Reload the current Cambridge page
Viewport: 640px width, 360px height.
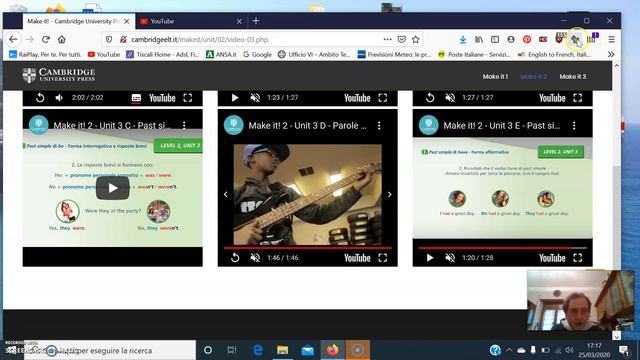(x=45, y=40)
